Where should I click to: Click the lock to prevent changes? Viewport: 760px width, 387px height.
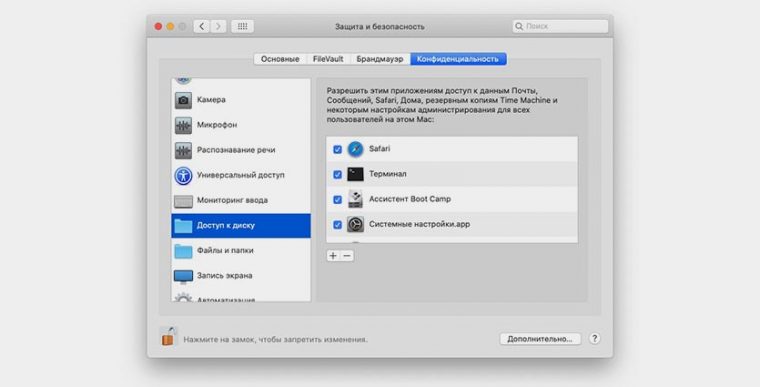[x=168, y=337]
